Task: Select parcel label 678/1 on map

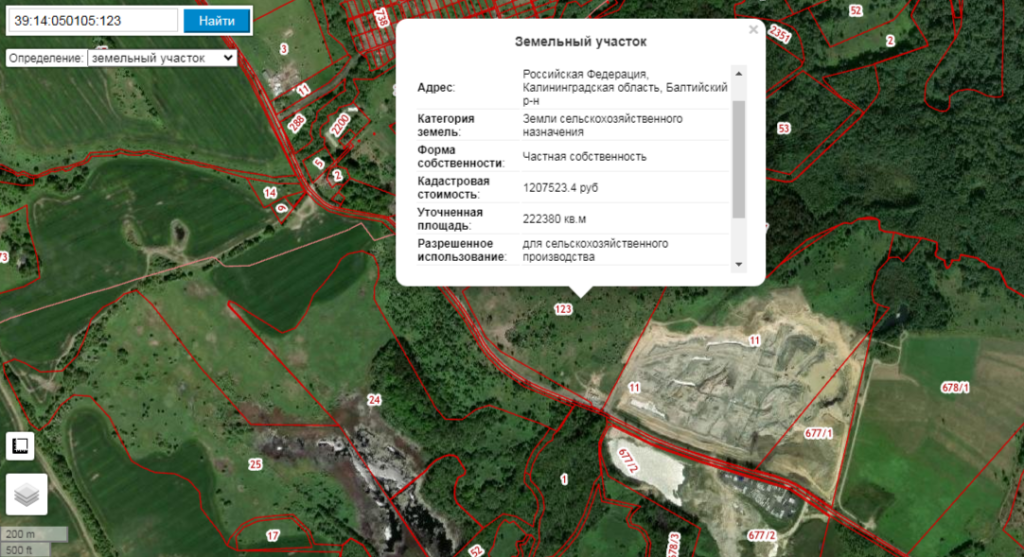Action: [955, 387]
